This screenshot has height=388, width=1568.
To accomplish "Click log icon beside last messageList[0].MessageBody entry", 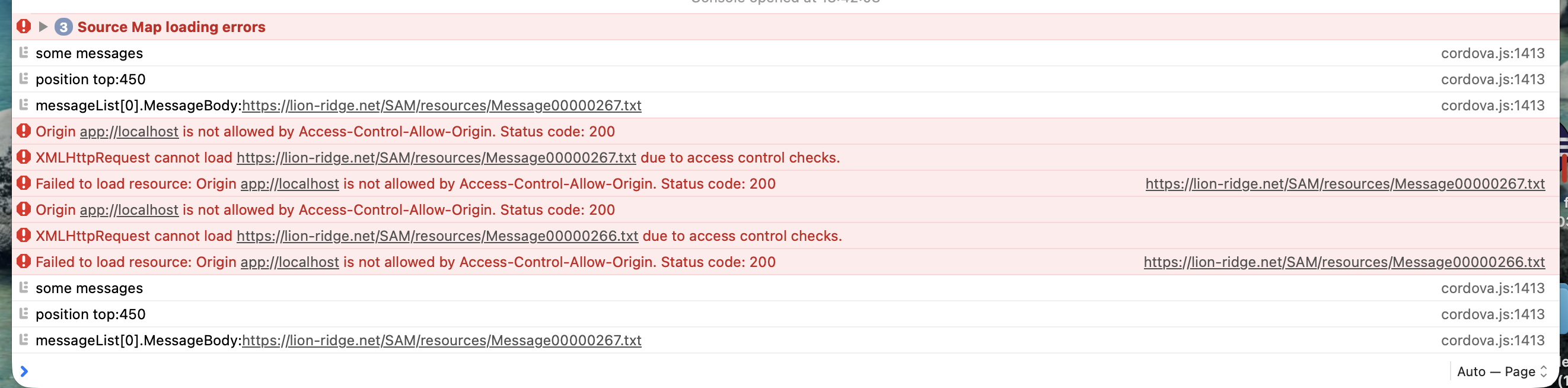I will [24, 340].
